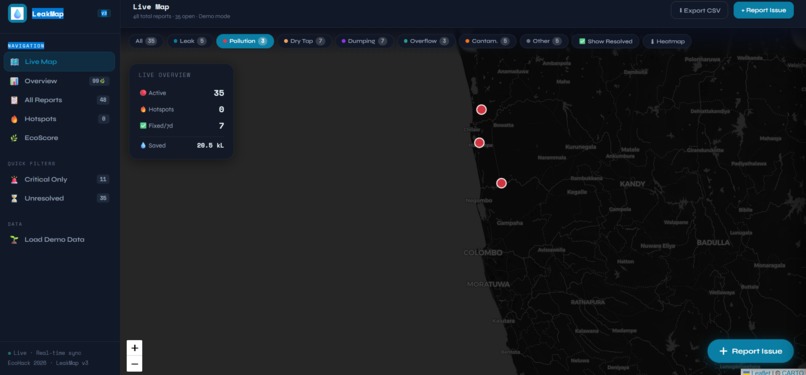Go to All Reports page

59,100
